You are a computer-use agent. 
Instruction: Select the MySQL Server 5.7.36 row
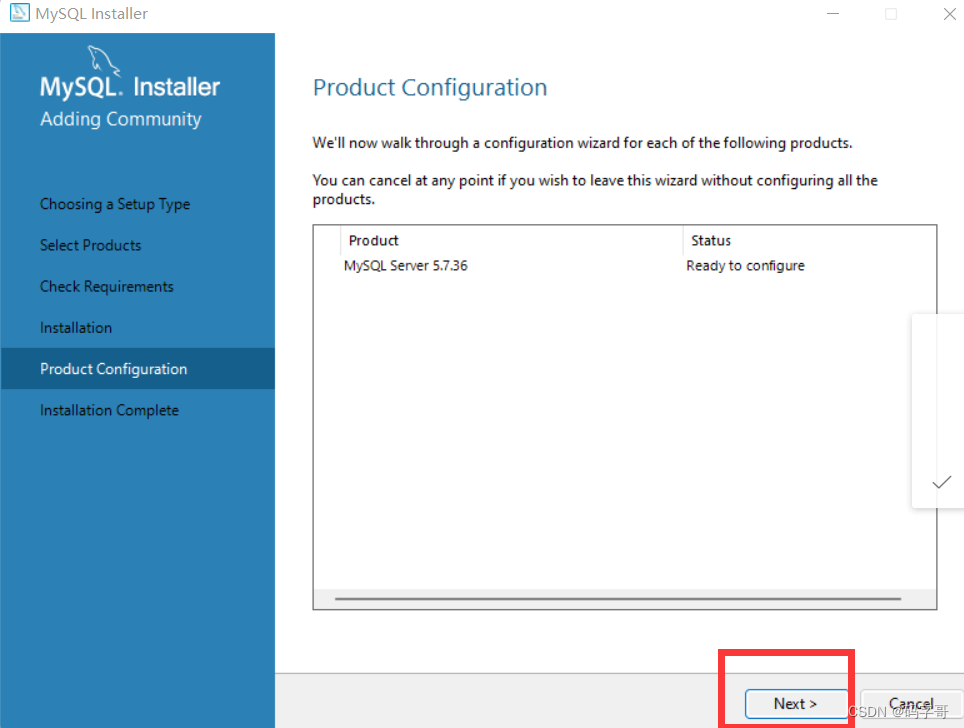625,266
